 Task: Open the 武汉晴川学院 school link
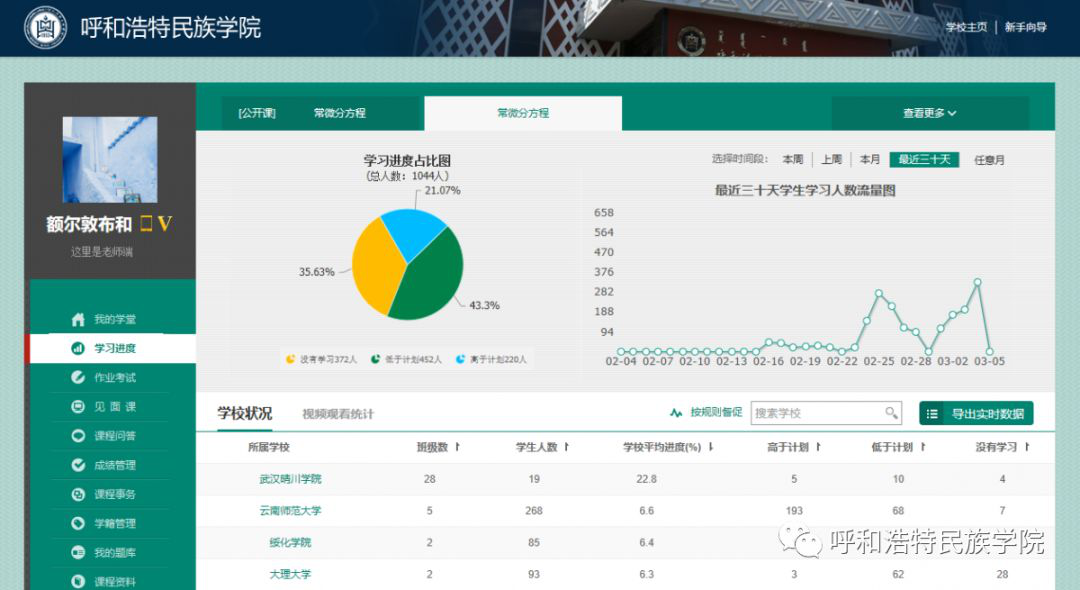290,479
